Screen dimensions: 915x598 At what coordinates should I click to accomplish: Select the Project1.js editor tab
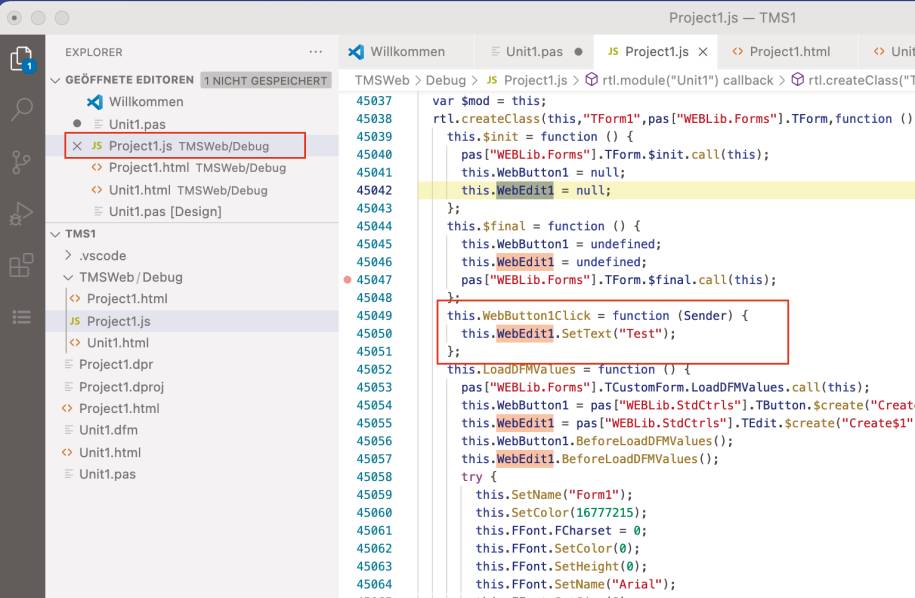[656, 52]
